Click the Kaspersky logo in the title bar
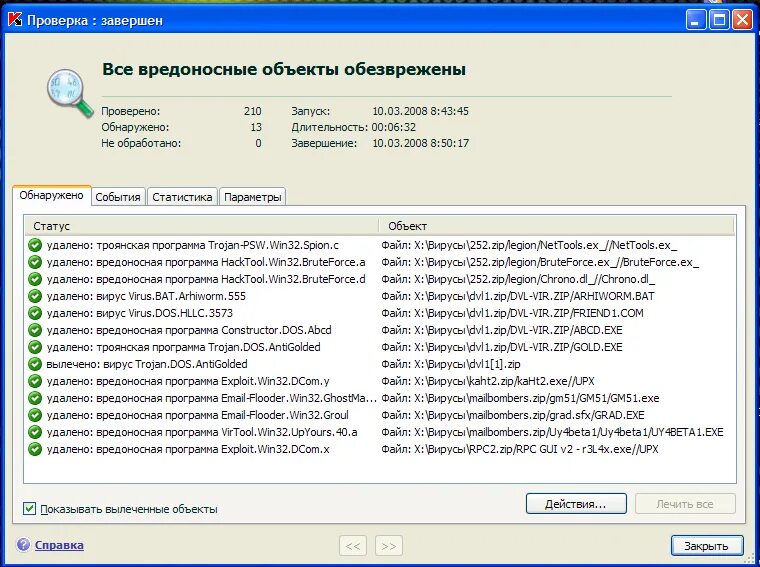 coord(15,20)
